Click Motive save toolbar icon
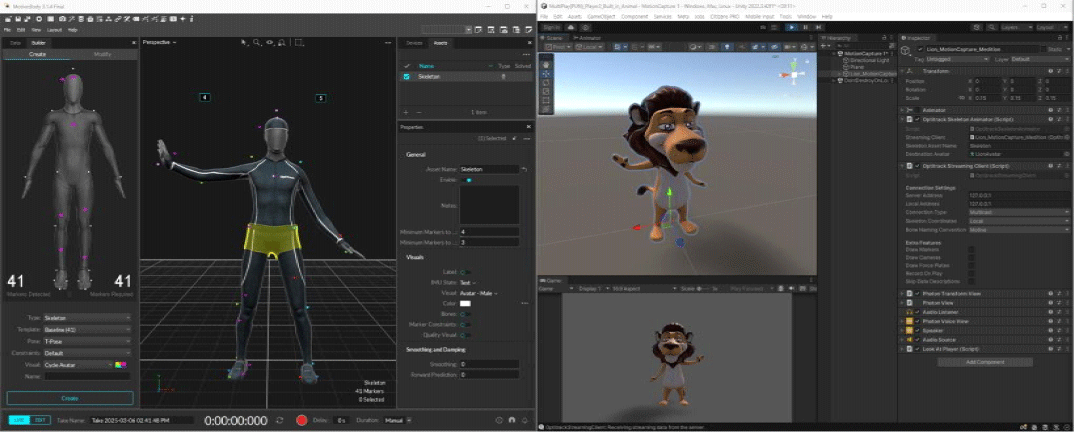Image resolution: width=1074 pixels, height=432 pixels. (x=18, y=18)
